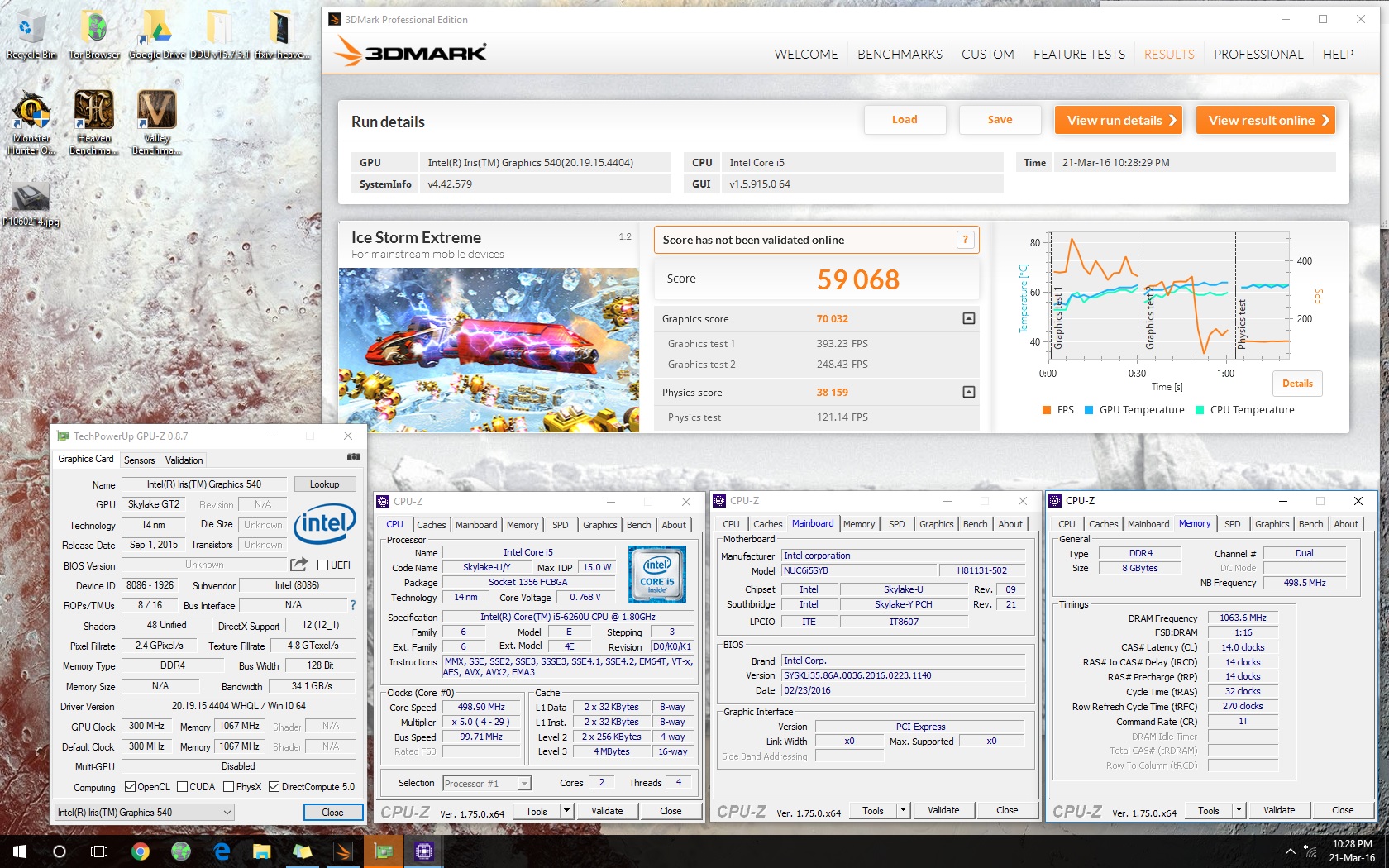1389x868 pixels.
Task: Open File Explorer from the taskbar
Action: [x=262, y=851]
